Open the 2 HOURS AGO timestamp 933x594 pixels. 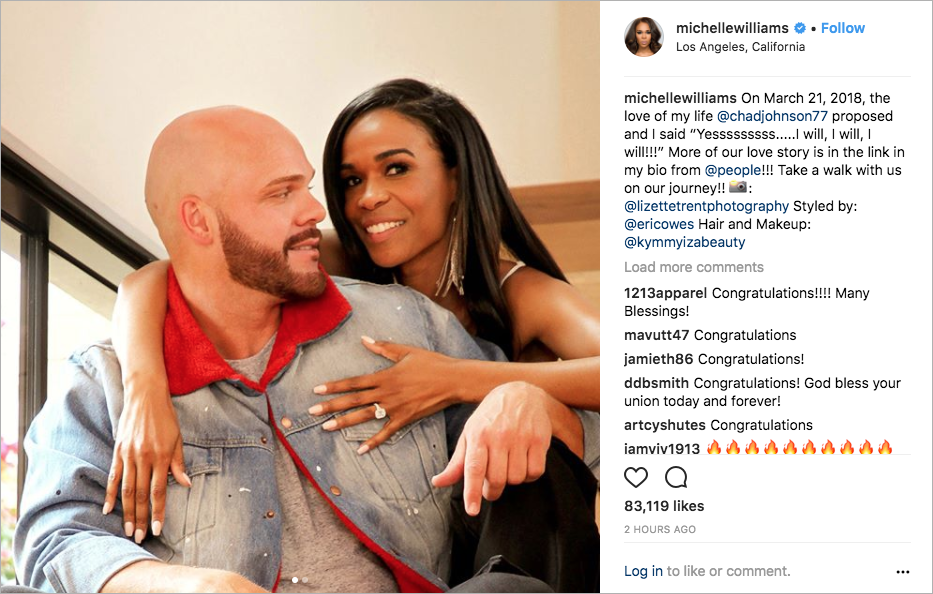click(x=660, y=529)
